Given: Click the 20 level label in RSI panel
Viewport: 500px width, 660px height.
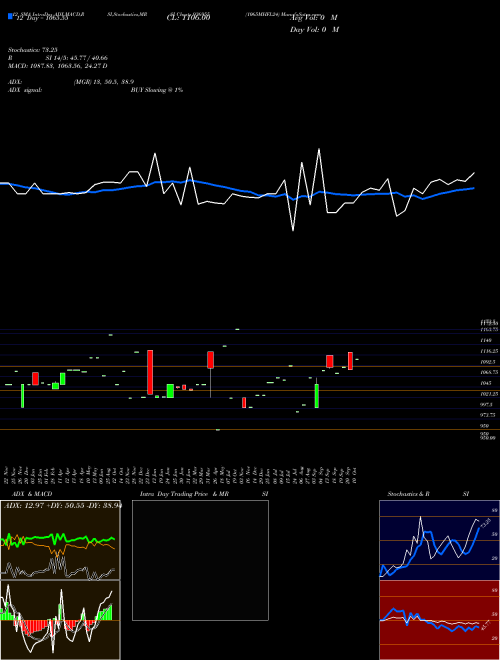Looking at the screenshot, I should coord(495,639).
